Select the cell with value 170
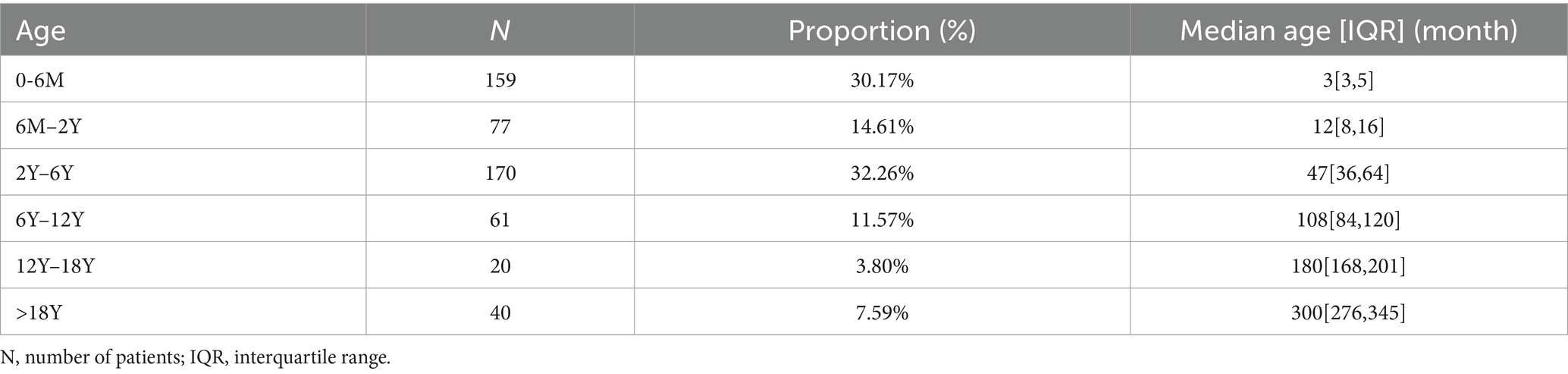Screen dimensions: 1568x374 [500, 173]
